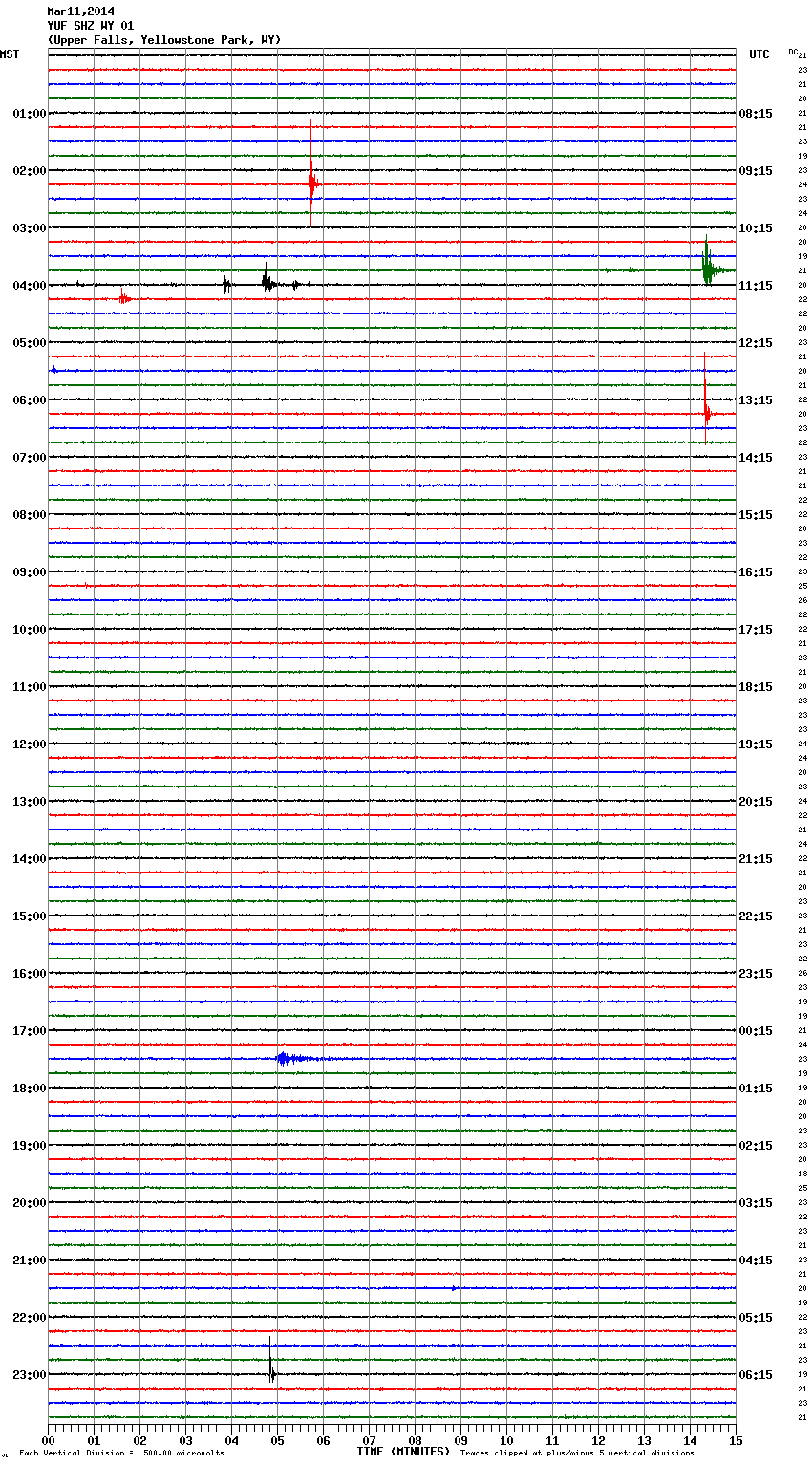This screenshot has height=1466, width=812.
Task: Select the 06:00 MST row label
Action: [x=30, y=400]
